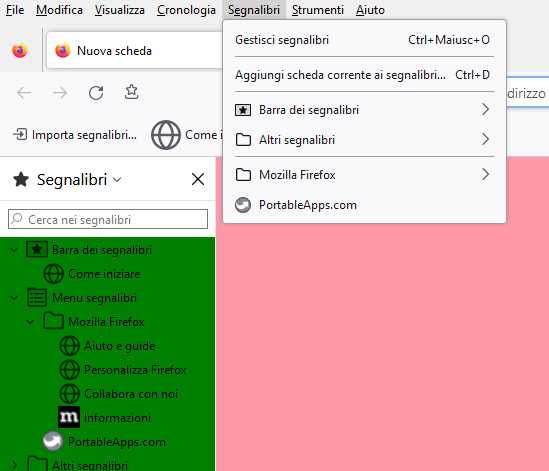549x471 pixels.
Task: Click the reload page icon
Action: 96,93
